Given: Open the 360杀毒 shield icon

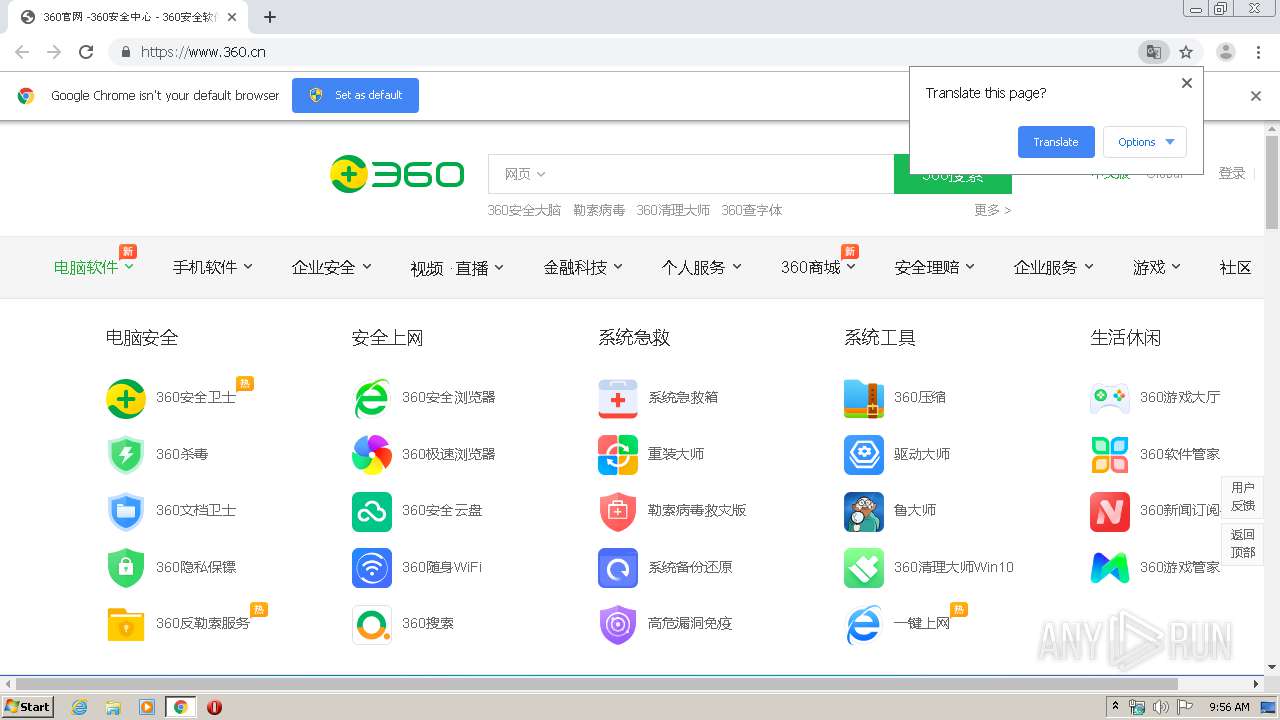Looking at the screenshot, I should 126,455.
